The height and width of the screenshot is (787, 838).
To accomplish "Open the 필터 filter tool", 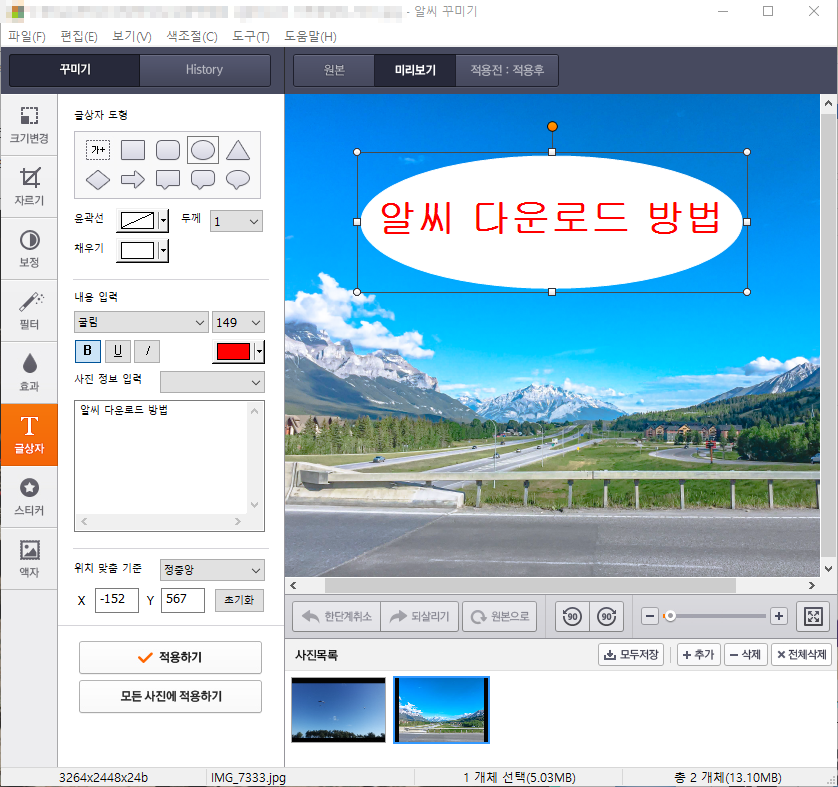I will pyautogui.click(x=29, y=311).
